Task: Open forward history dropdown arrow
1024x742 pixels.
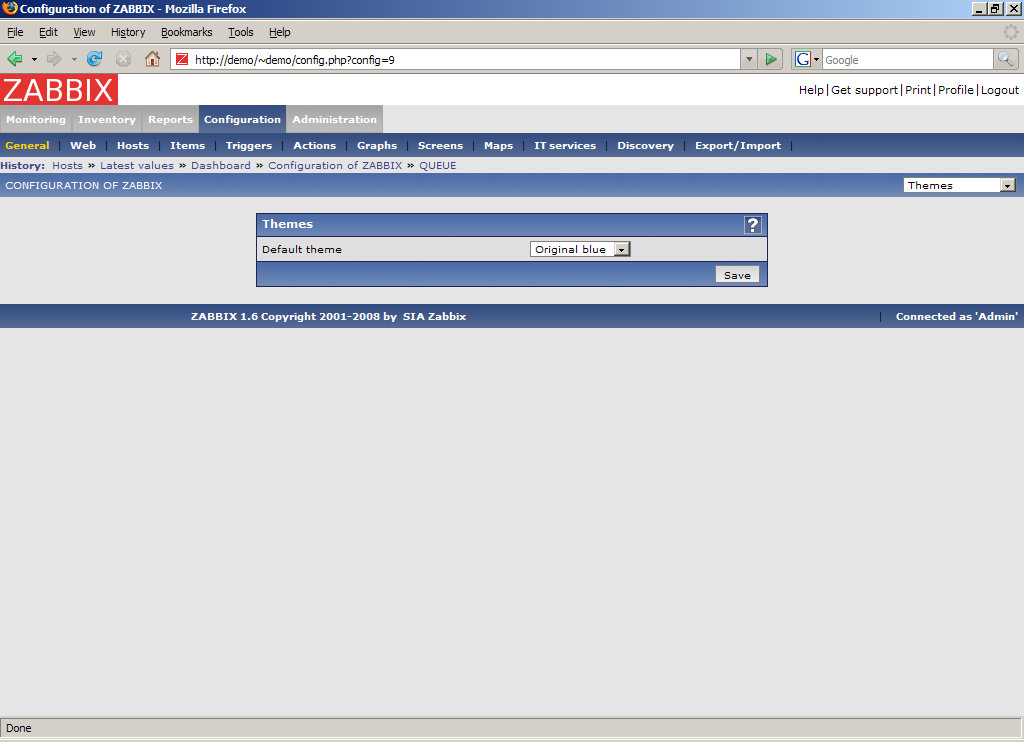Action: pyautogui.click(x=74, y=59)
